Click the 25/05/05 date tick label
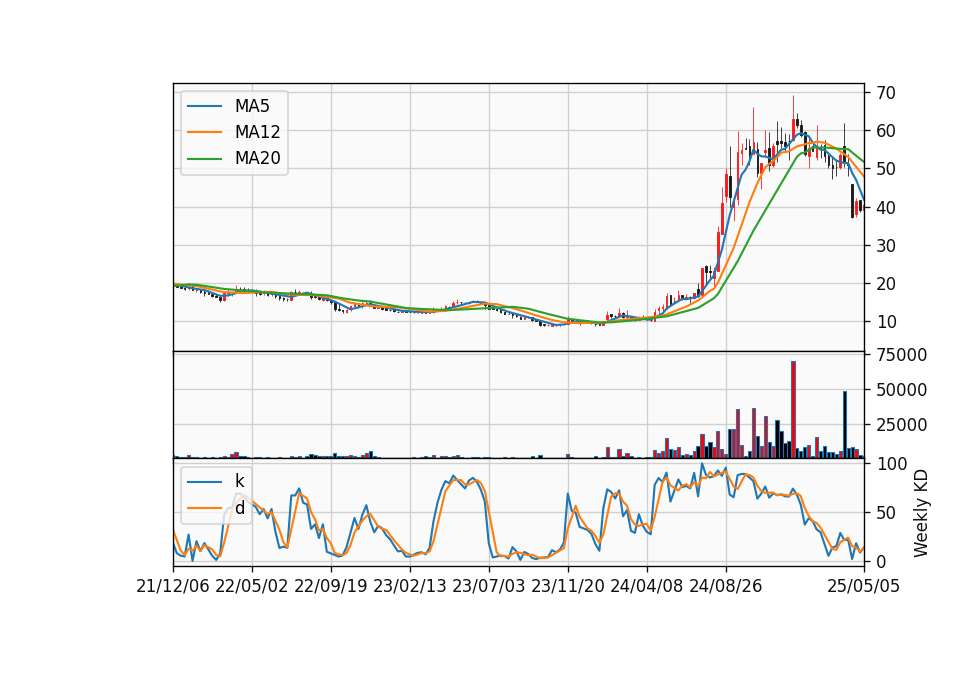This screenshot has height=690, width=960. point(864,586)
